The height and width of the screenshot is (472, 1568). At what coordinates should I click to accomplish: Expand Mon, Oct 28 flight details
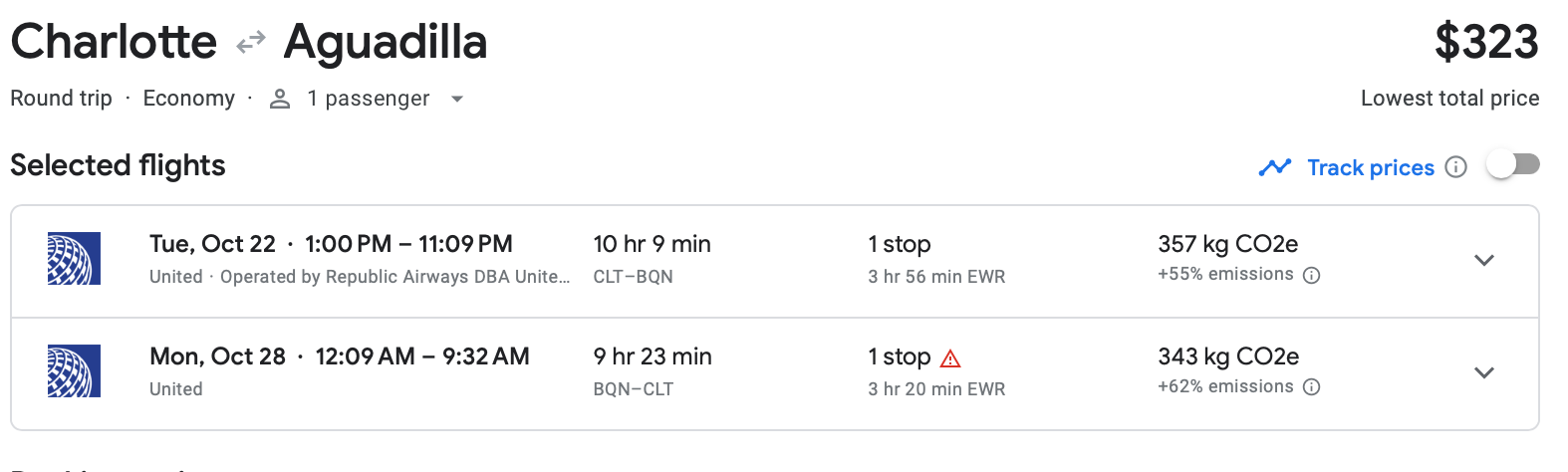coord(1483,373)
